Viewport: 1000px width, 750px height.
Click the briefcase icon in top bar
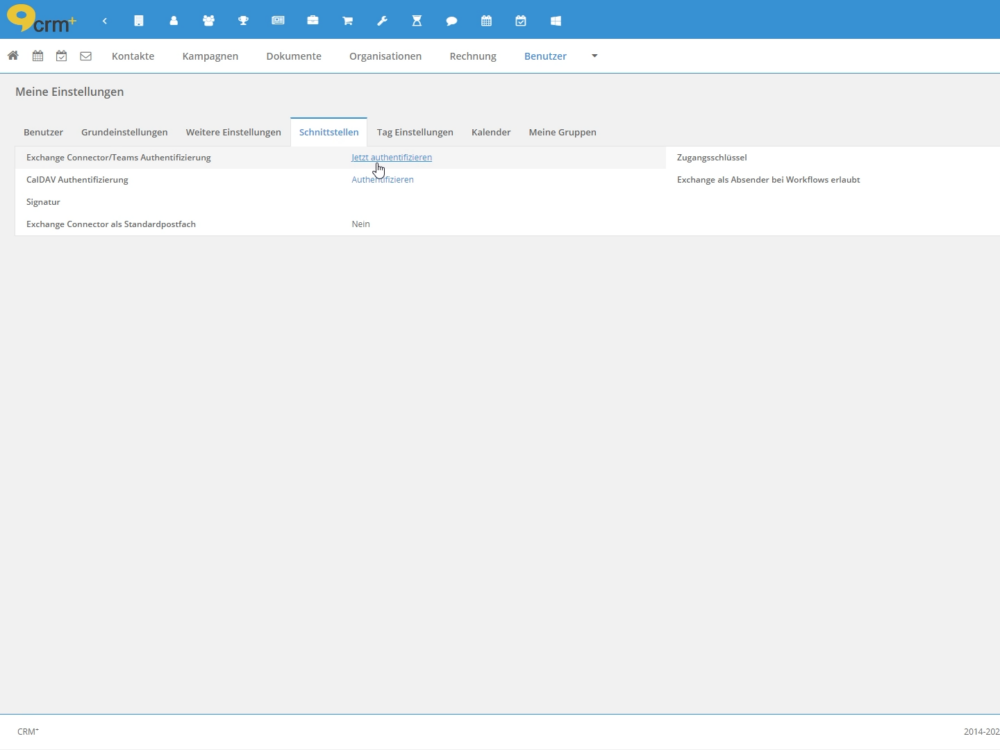pos(312,21)
